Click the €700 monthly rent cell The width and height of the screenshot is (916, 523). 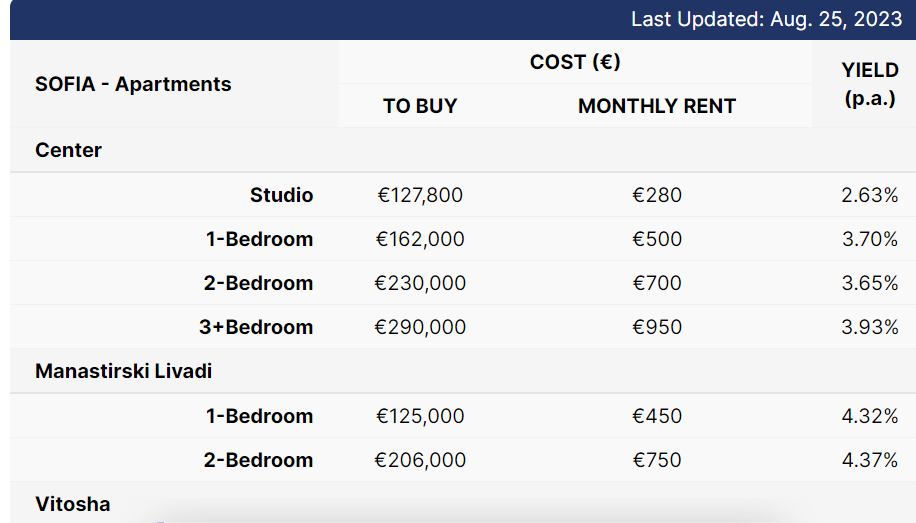(x=657, y=283)
